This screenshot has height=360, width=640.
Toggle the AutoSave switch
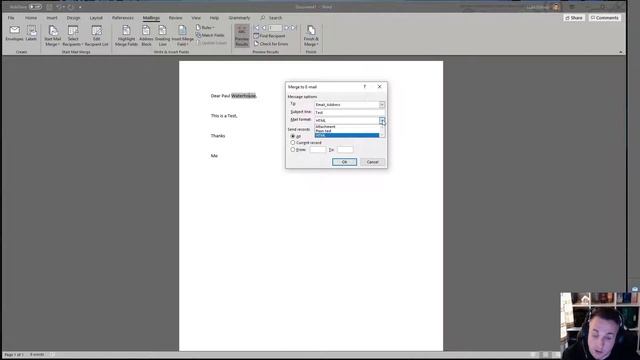[35, 7]
